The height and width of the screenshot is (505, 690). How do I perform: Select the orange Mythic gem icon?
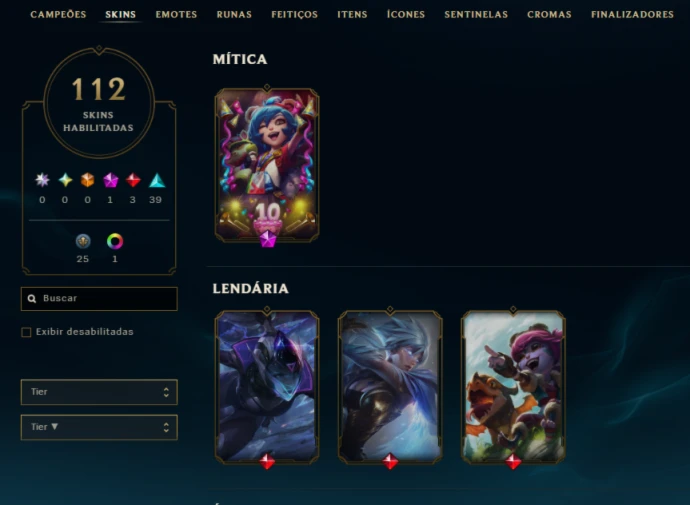click(88, 180)
